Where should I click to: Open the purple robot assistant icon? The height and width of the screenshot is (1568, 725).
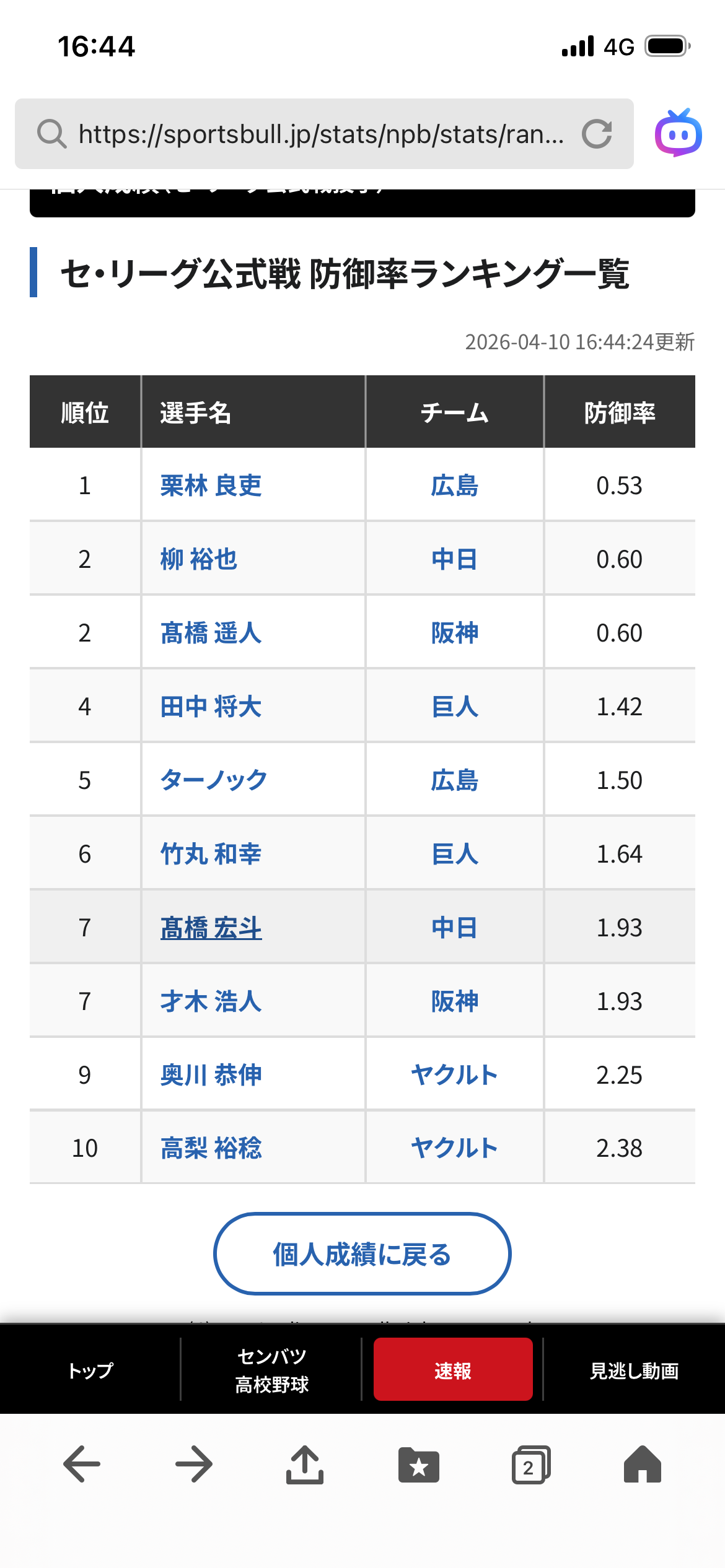679,133
